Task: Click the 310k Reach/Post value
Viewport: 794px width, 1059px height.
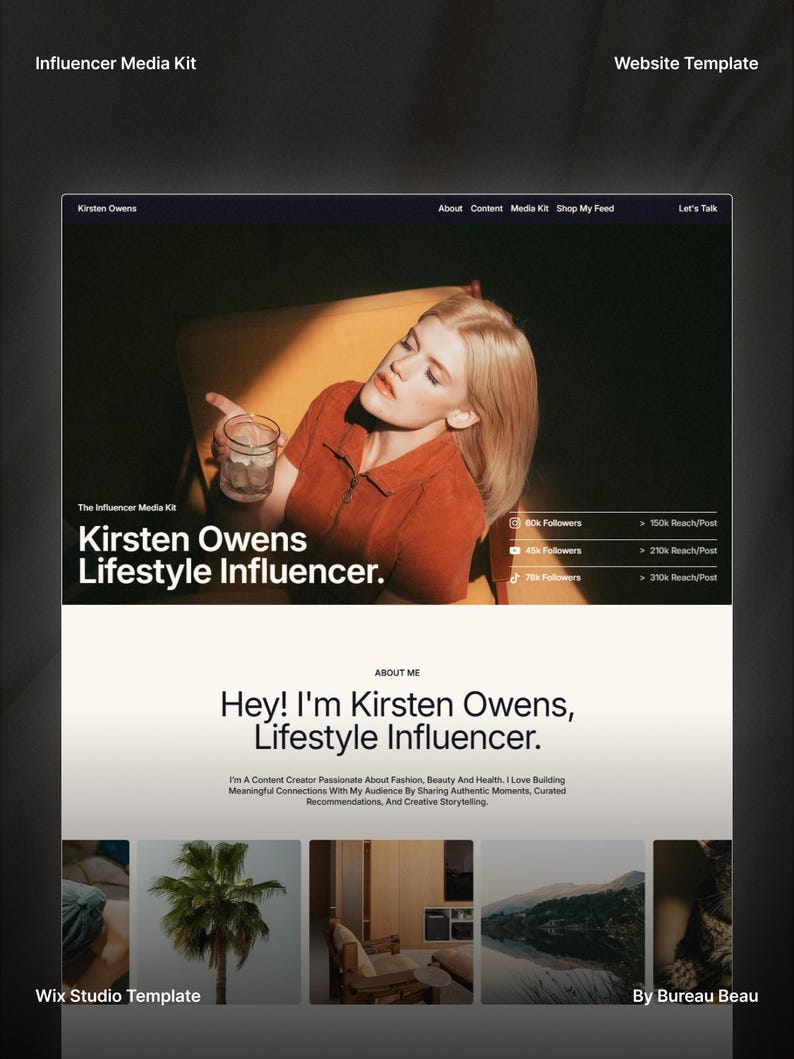Action: coord(683,577)
